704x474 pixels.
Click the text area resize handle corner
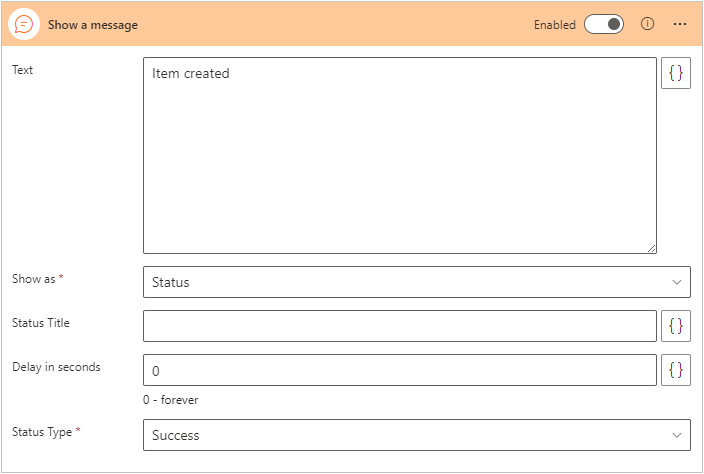(x=651, y=247)
